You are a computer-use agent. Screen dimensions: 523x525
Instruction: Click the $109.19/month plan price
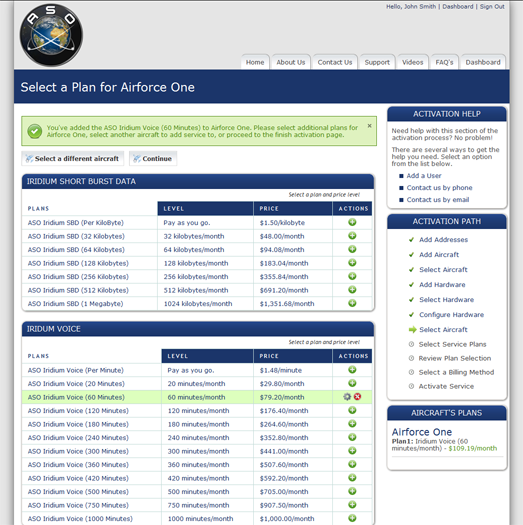[473, 448]
